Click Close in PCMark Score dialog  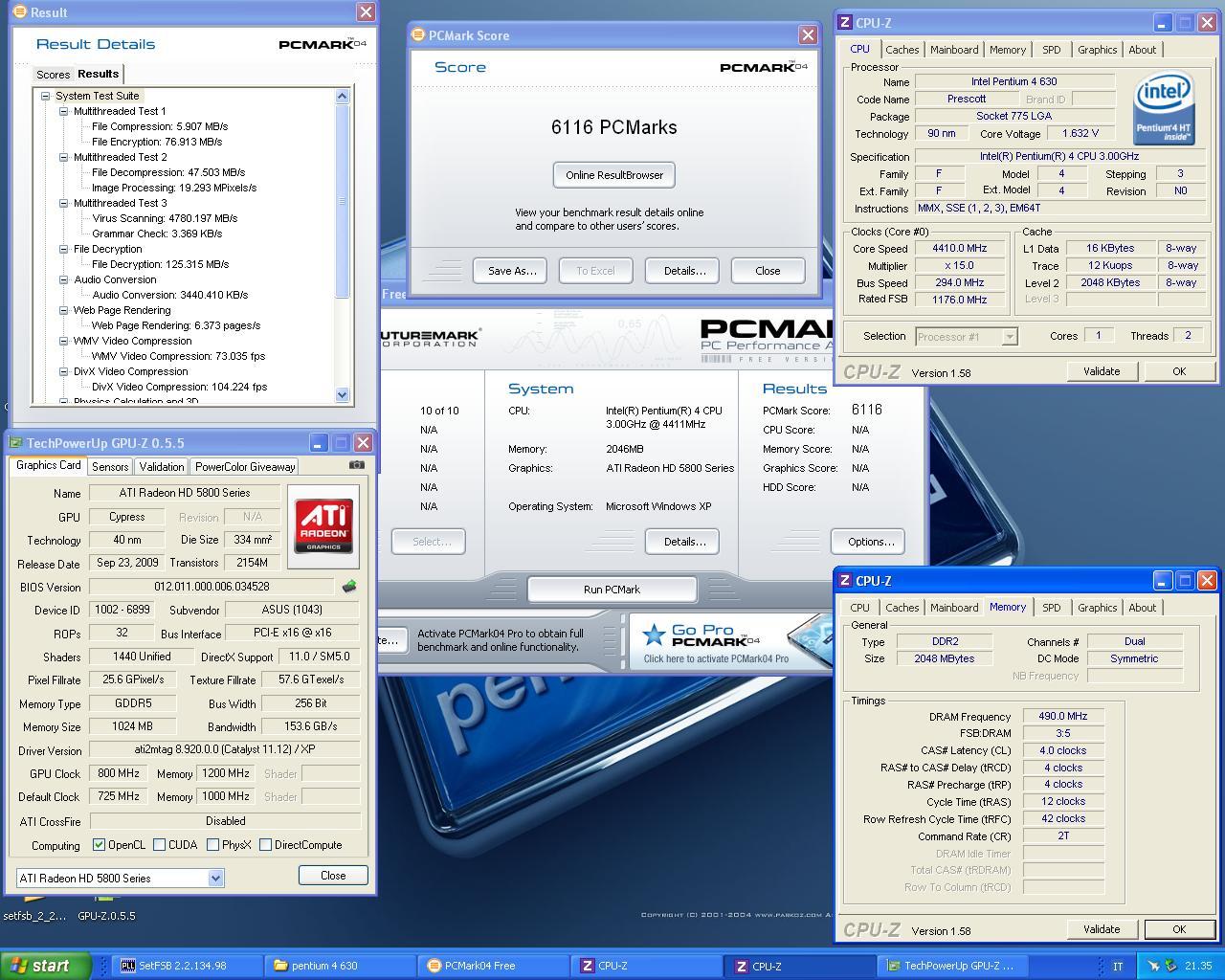click(768, 271)
